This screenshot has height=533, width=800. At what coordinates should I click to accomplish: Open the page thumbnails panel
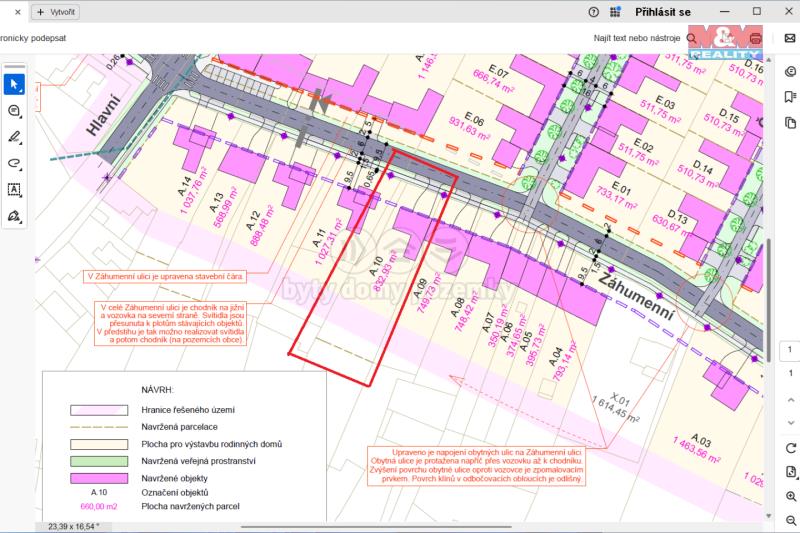tap(791, 122)
